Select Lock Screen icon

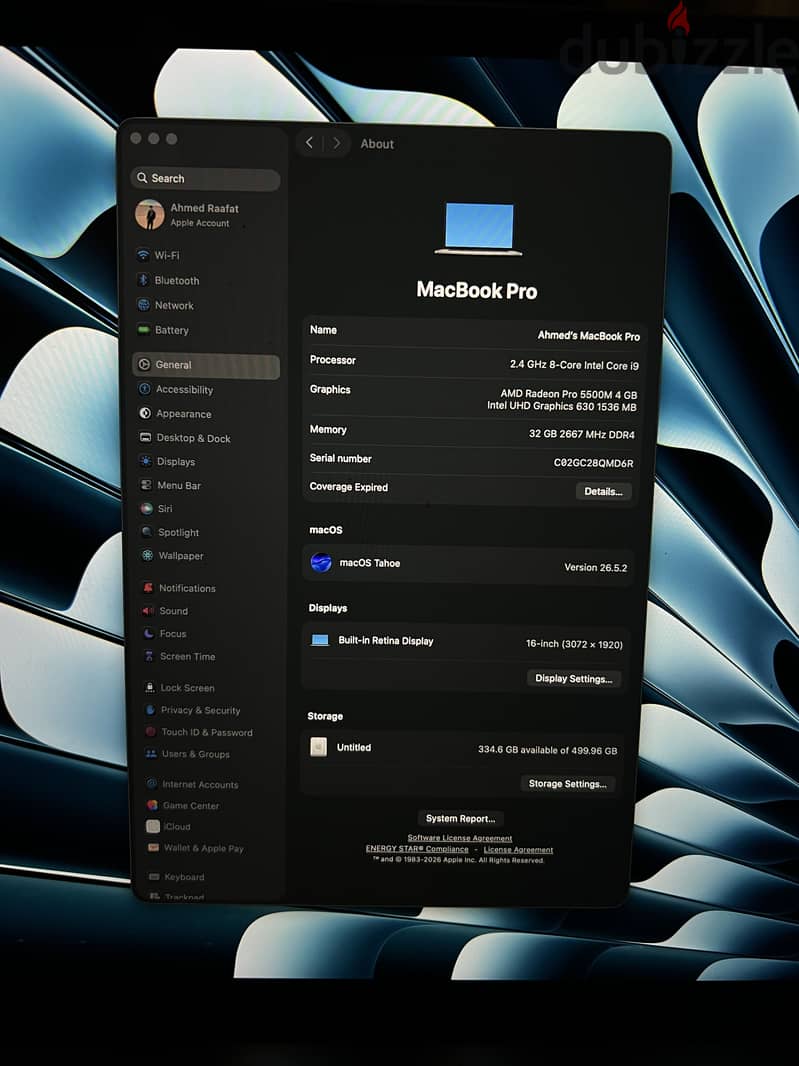click(150, 687)
